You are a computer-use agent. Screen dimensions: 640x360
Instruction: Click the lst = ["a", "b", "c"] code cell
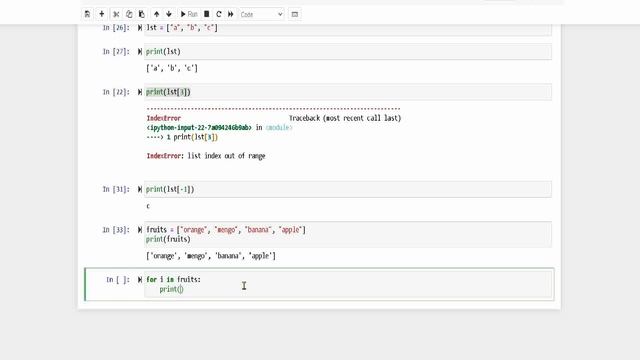coord(348,29)
